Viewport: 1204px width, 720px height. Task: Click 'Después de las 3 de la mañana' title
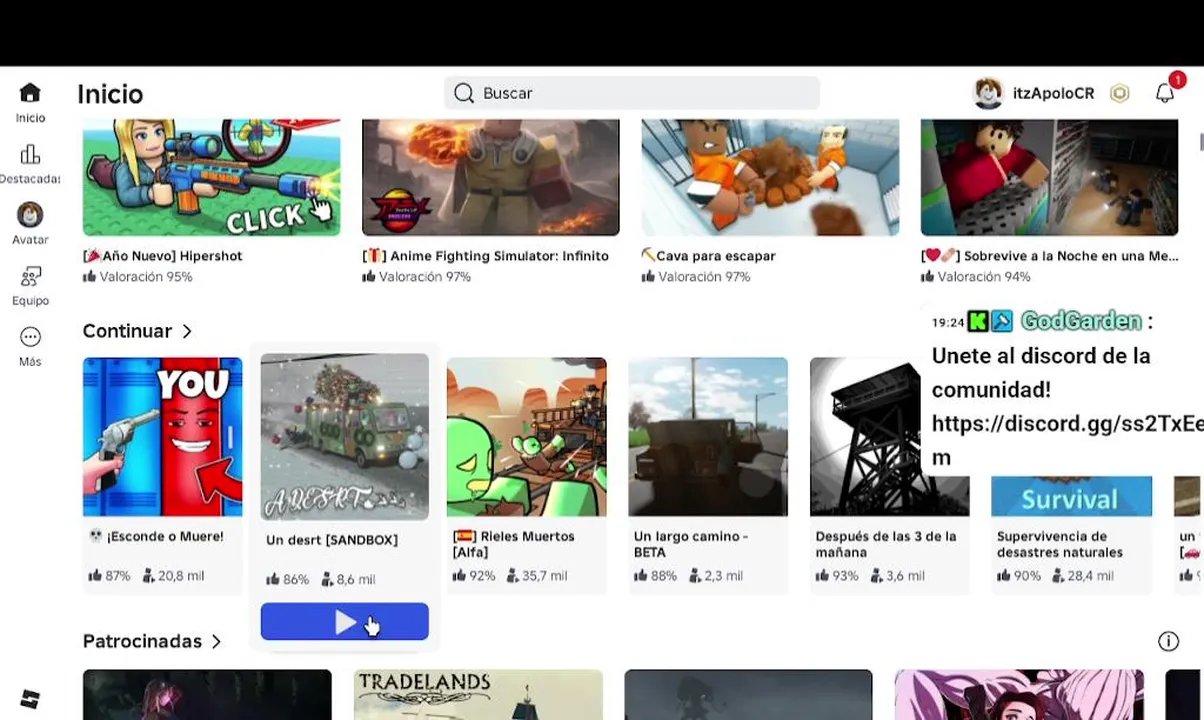[886, 544]
